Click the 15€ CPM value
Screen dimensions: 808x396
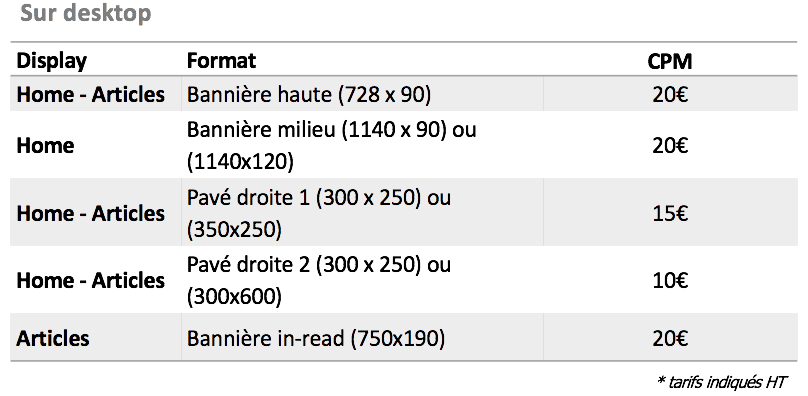point(670,213)
